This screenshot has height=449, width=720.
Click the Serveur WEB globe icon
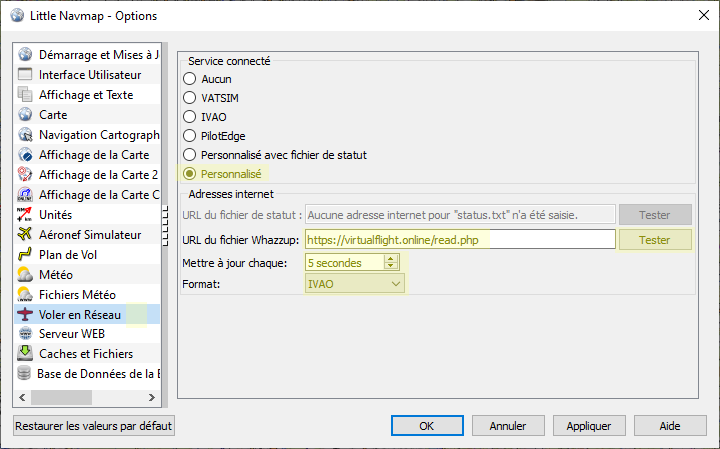[26, 334]
